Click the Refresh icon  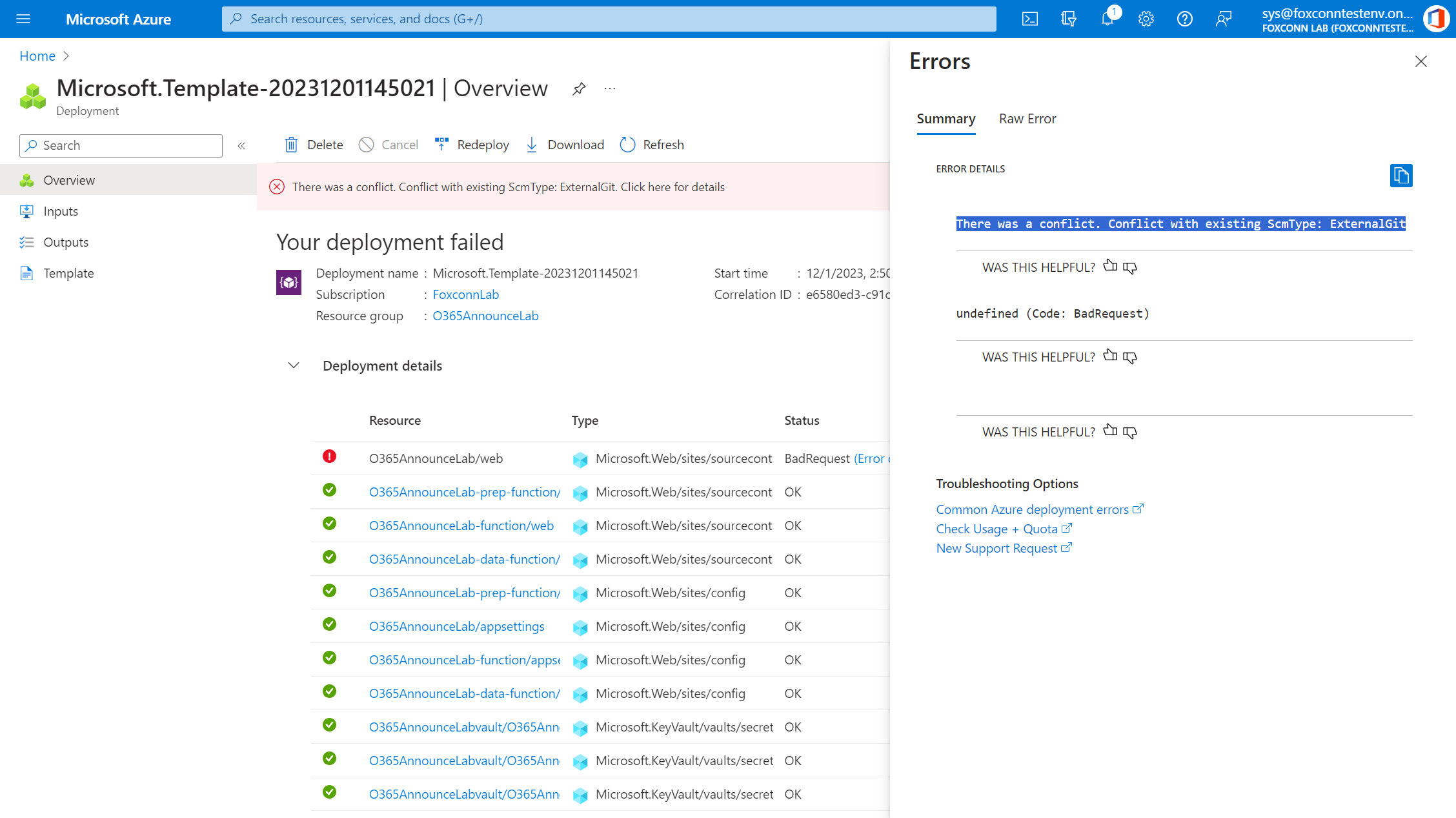click(627, 145)
